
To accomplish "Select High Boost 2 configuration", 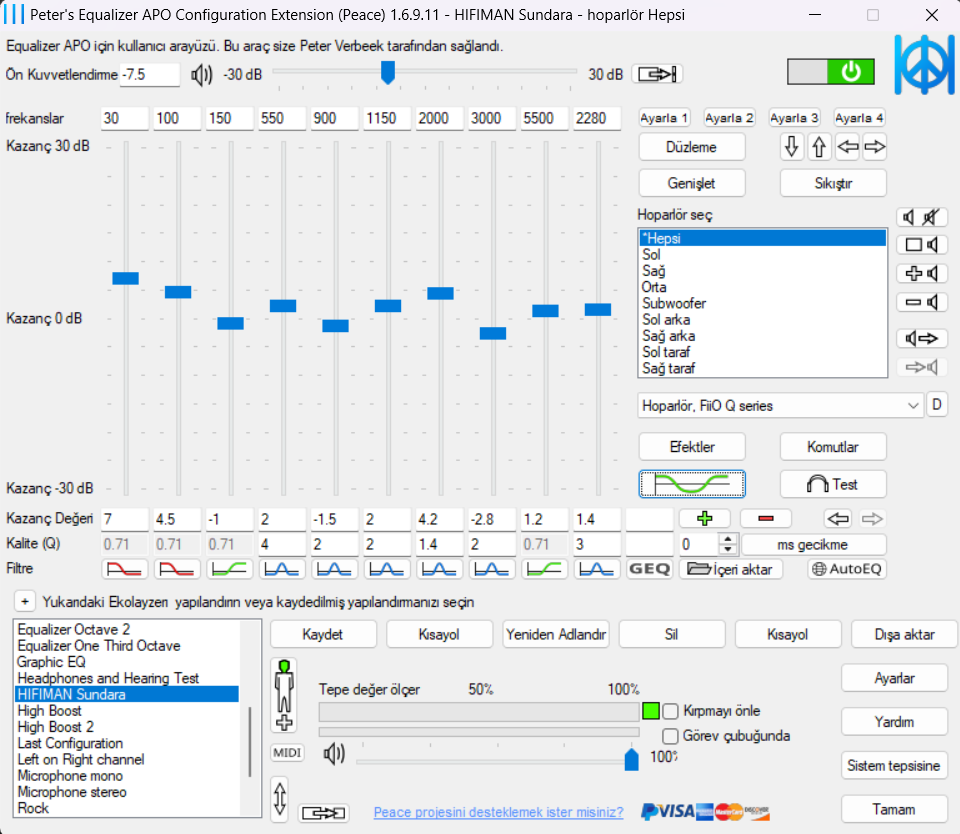I will click(127, 727).
